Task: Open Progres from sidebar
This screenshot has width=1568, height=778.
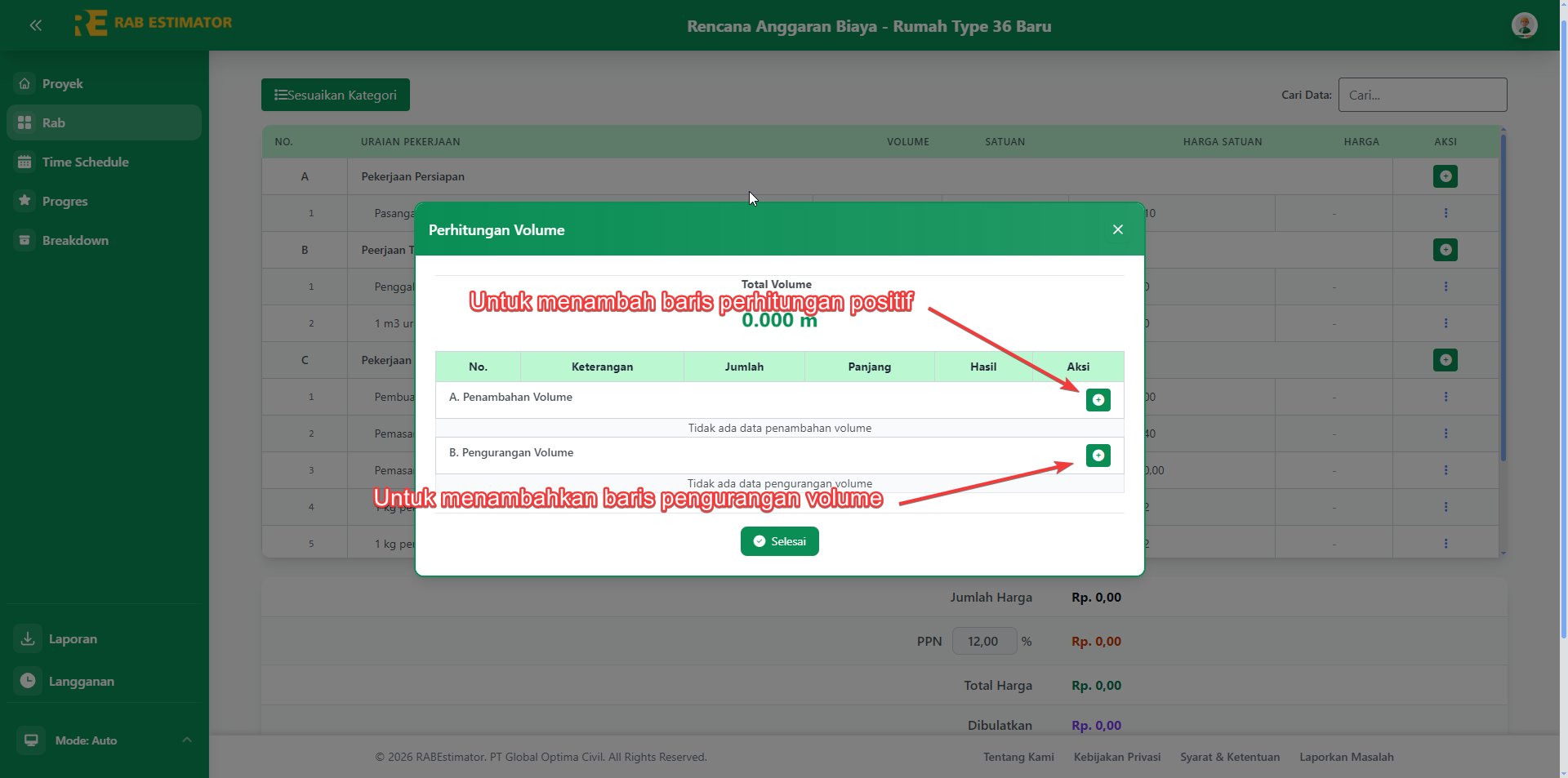Action: click(65, 202)
